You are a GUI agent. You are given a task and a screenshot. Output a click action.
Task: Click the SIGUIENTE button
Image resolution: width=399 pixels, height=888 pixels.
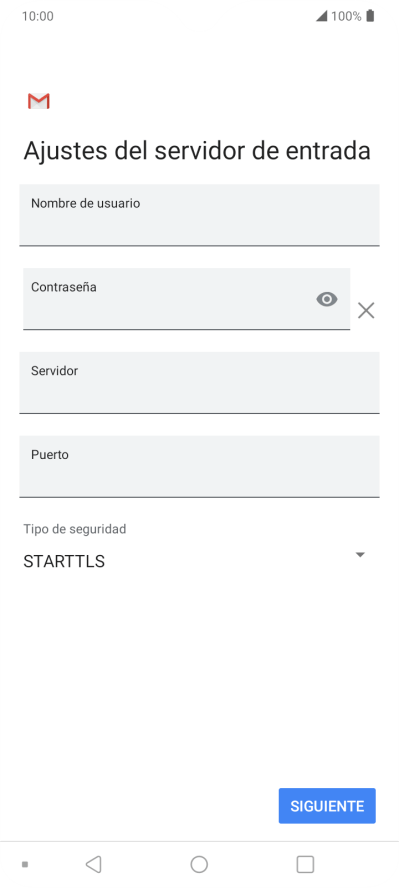pyautogui.click(x=327, y=806)
